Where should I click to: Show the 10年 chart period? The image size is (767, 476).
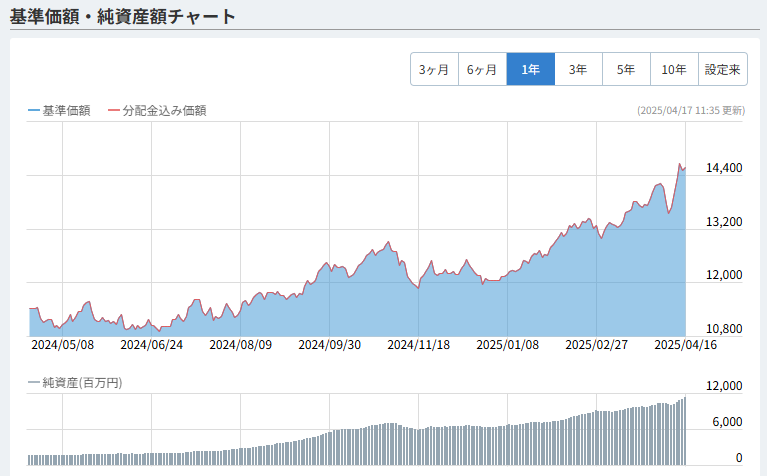tap(674, 69)
